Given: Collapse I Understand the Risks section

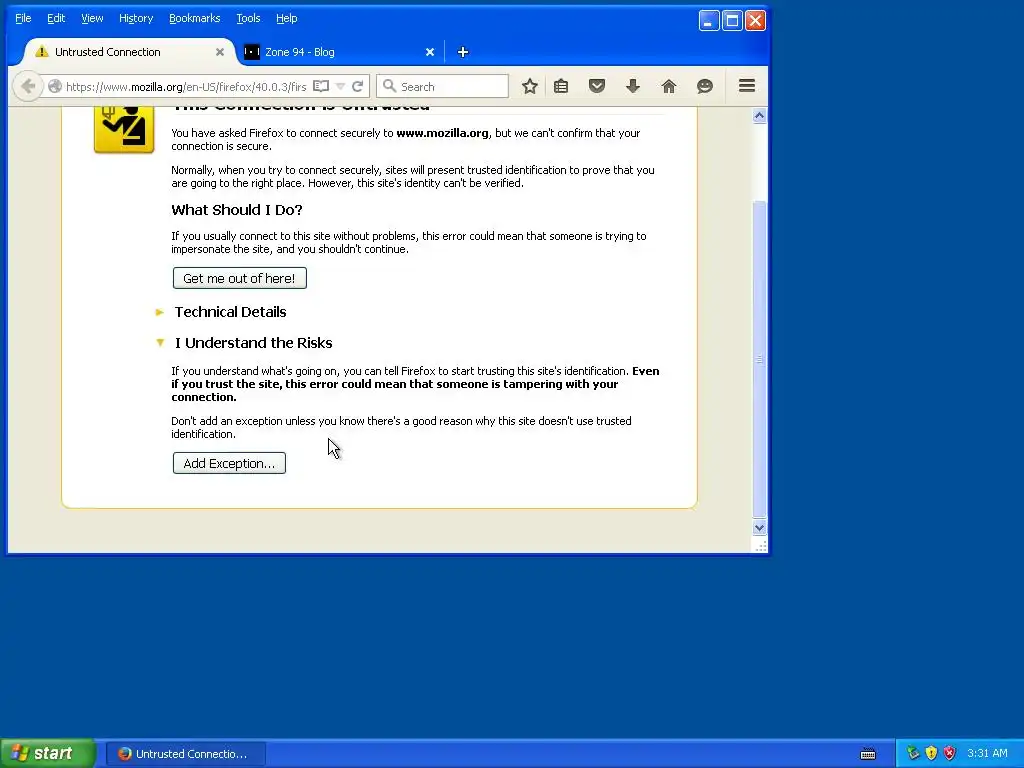Looking at the screenshot, I should click(245, 343).
